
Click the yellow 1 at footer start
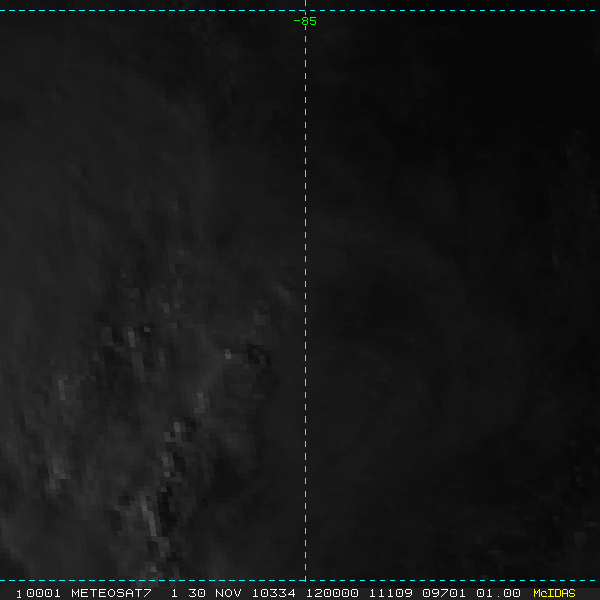point(19,593)
